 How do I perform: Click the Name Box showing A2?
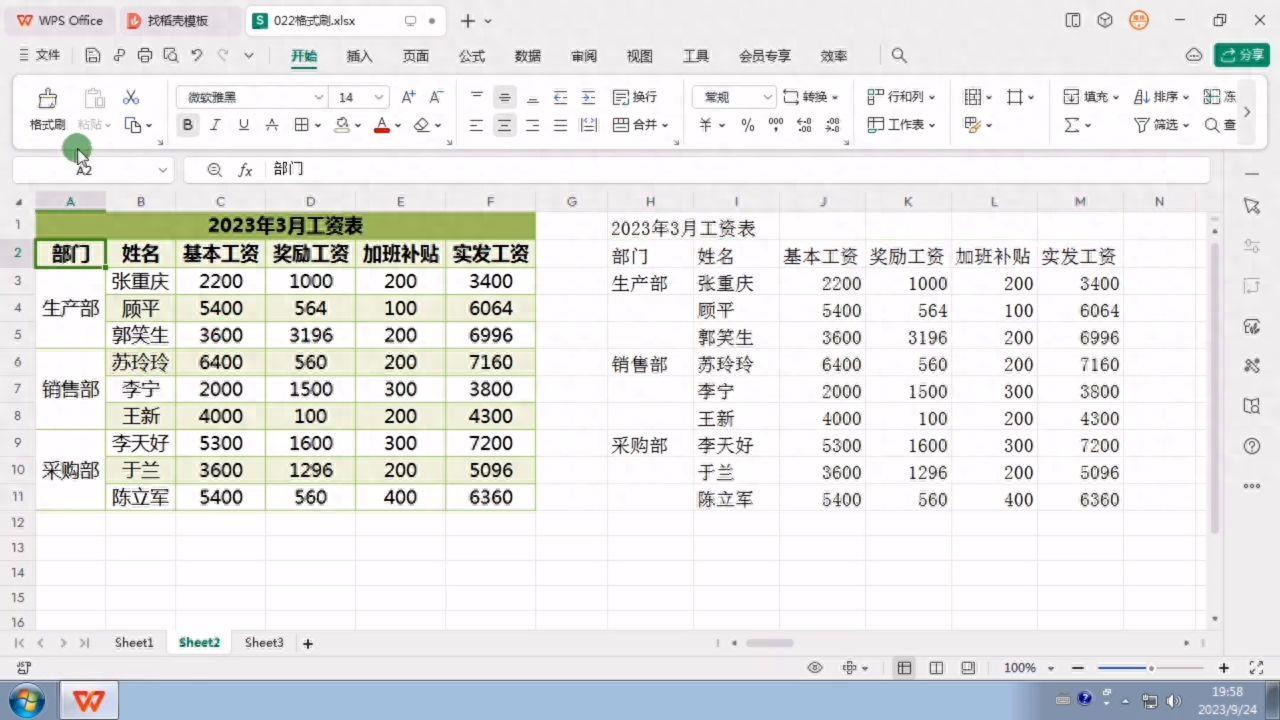click(x=92, y=170)
